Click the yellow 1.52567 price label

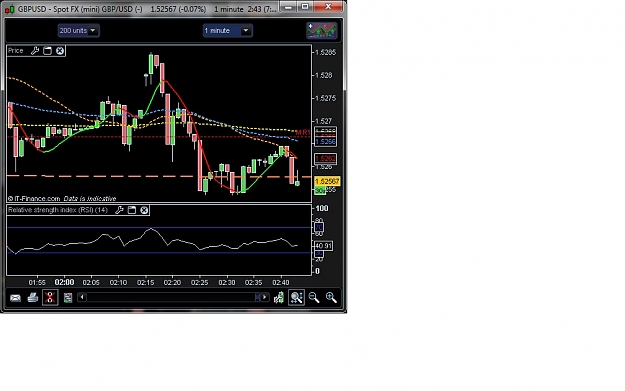point(327,181)
